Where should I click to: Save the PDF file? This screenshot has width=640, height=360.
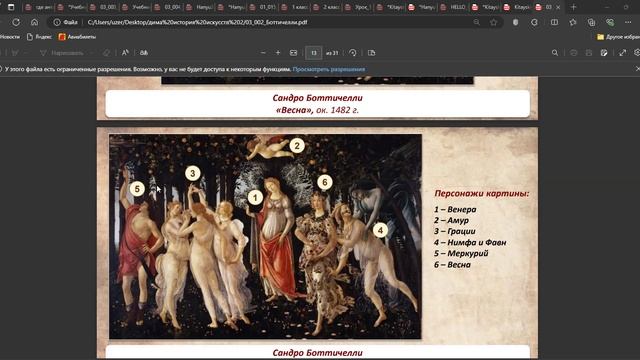(x=589, y=53)
